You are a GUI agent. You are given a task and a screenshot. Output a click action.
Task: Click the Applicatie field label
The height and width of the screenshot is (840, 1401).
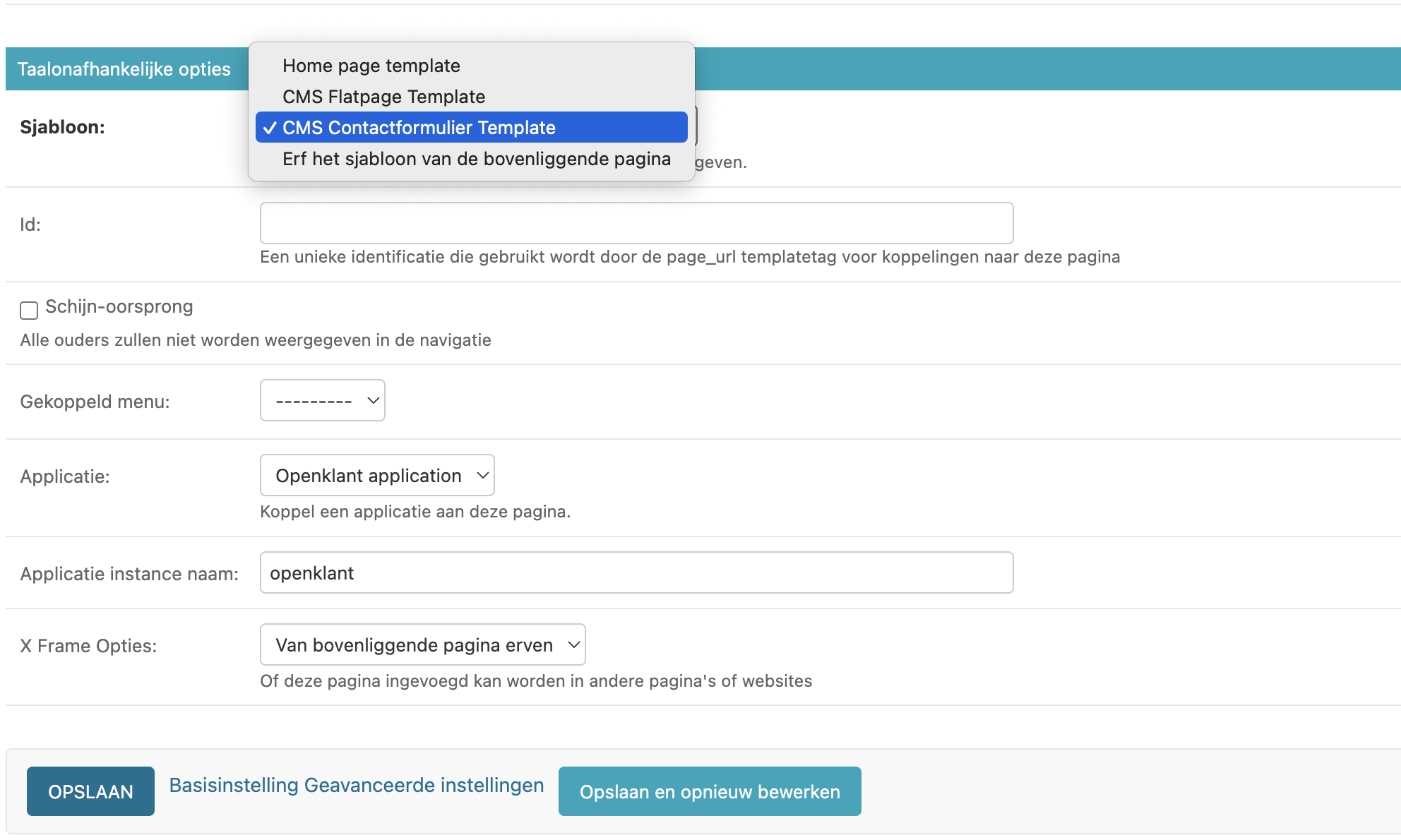[65, 476]
